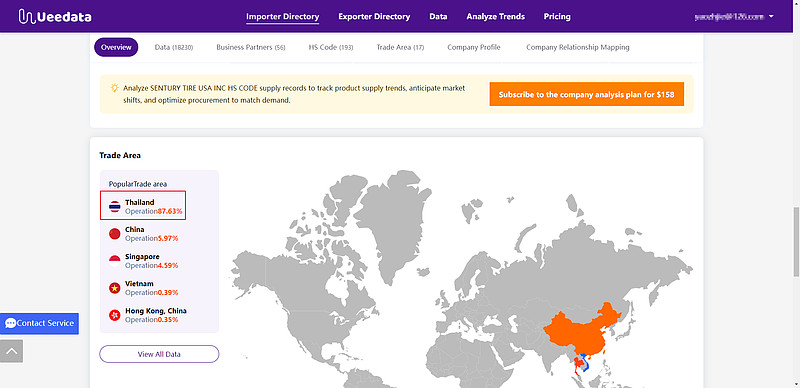800x388 pixels.
Task: Open the Analyze Trends menu item
Action: [x=495, y=16]
